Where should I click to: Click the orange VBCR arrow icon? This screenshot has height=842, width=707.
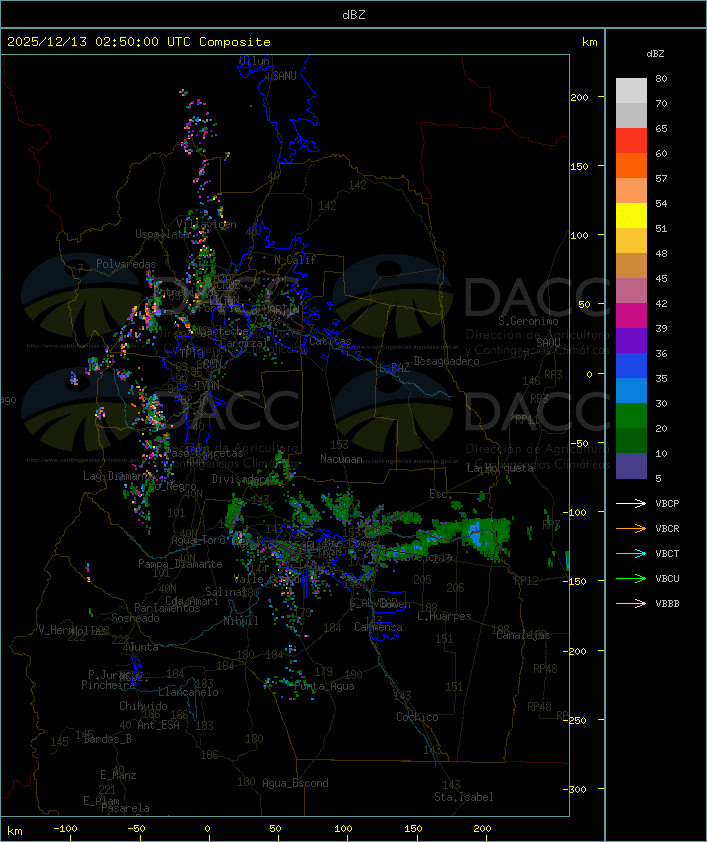[631, 528]
